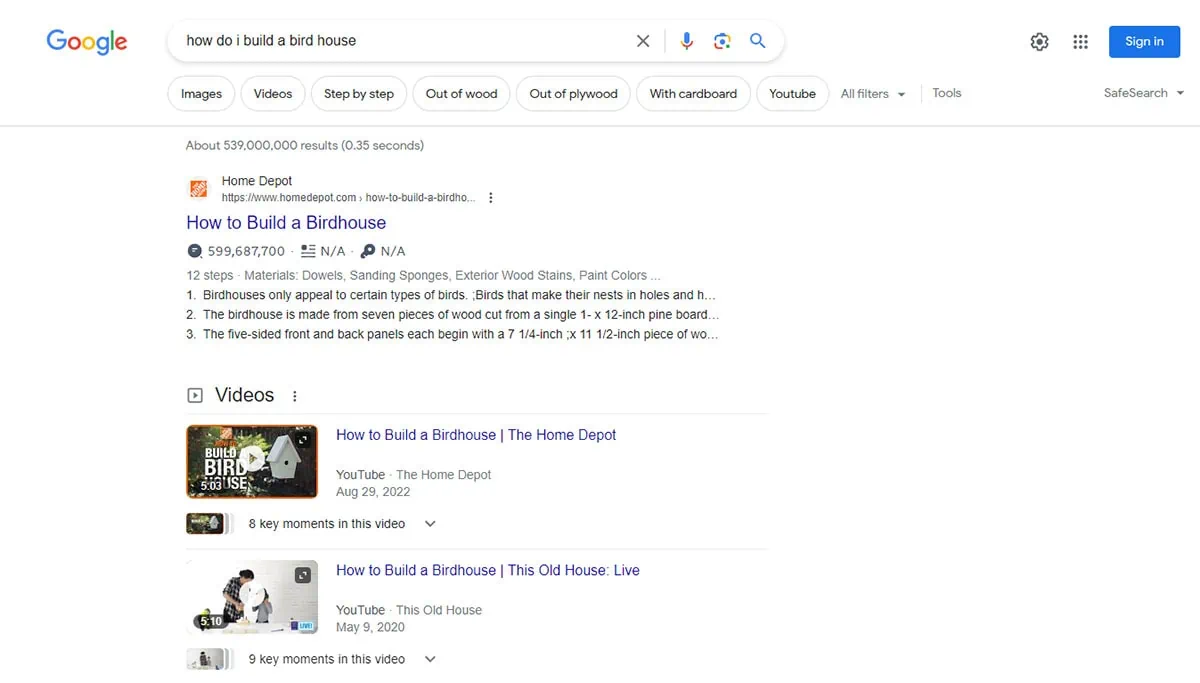Screen dimensions: 1200x683
Task: Click the Sign in button
Action: [1144, 41]
